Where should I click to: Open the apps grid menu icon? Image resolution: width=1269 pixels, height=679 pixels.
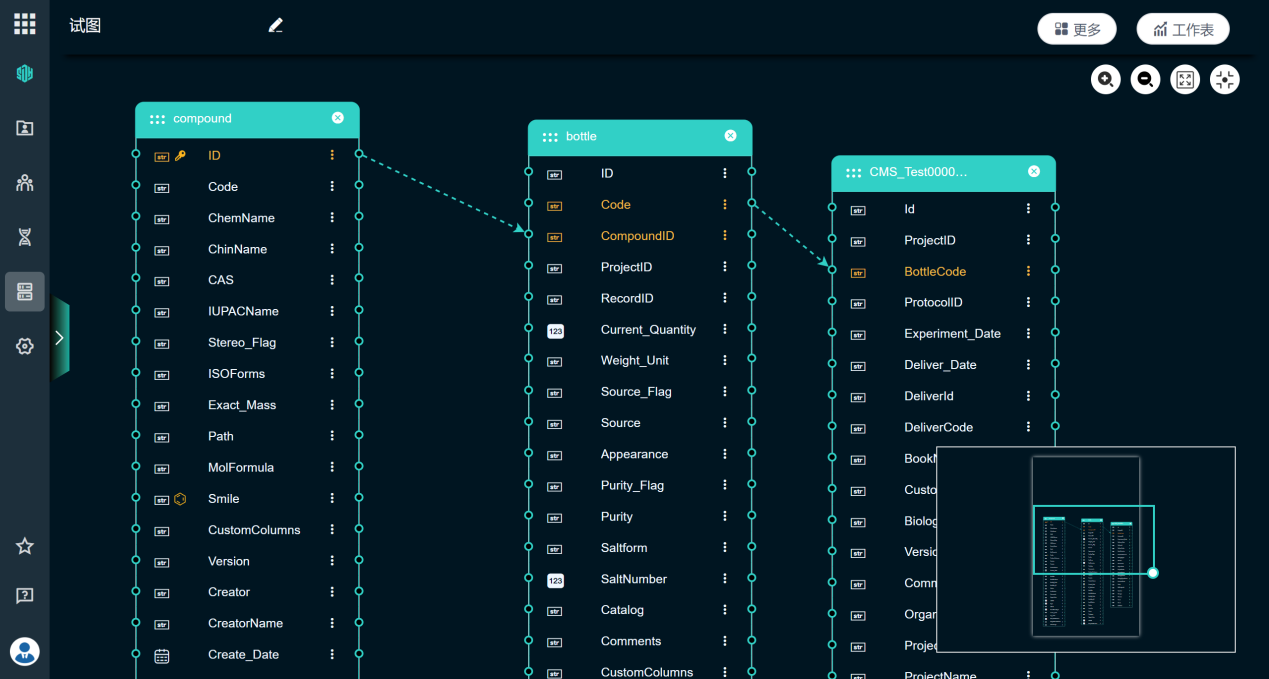click(25, 24)
